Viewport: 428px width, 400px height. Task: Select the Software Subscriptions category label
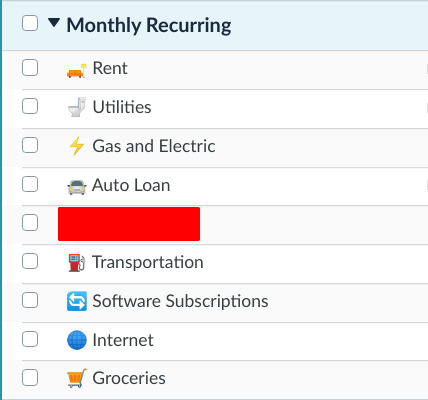point(180,301)
